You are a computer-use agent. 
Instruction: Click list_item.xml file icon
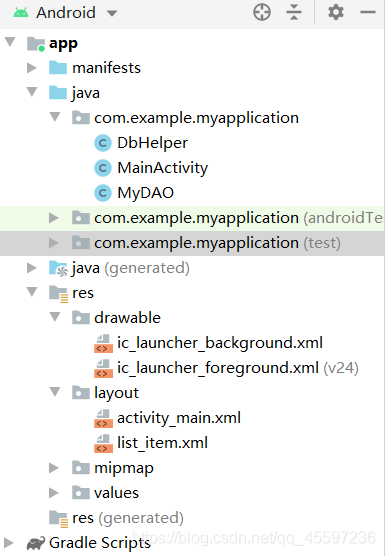click(x=103, y=444)
